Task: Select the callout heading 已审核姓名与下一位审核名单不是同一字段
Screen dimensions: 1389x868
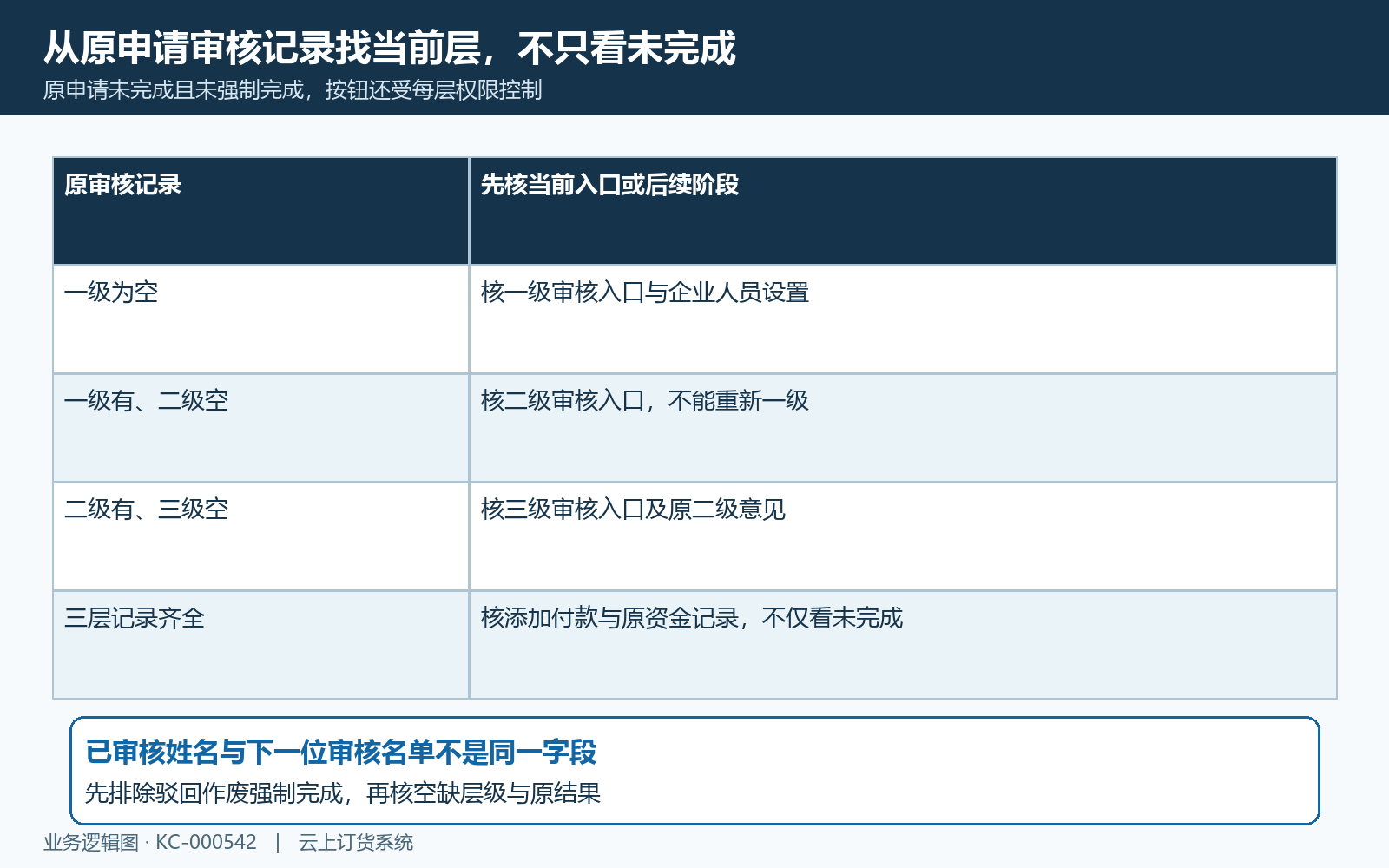Action: (341, 753)
